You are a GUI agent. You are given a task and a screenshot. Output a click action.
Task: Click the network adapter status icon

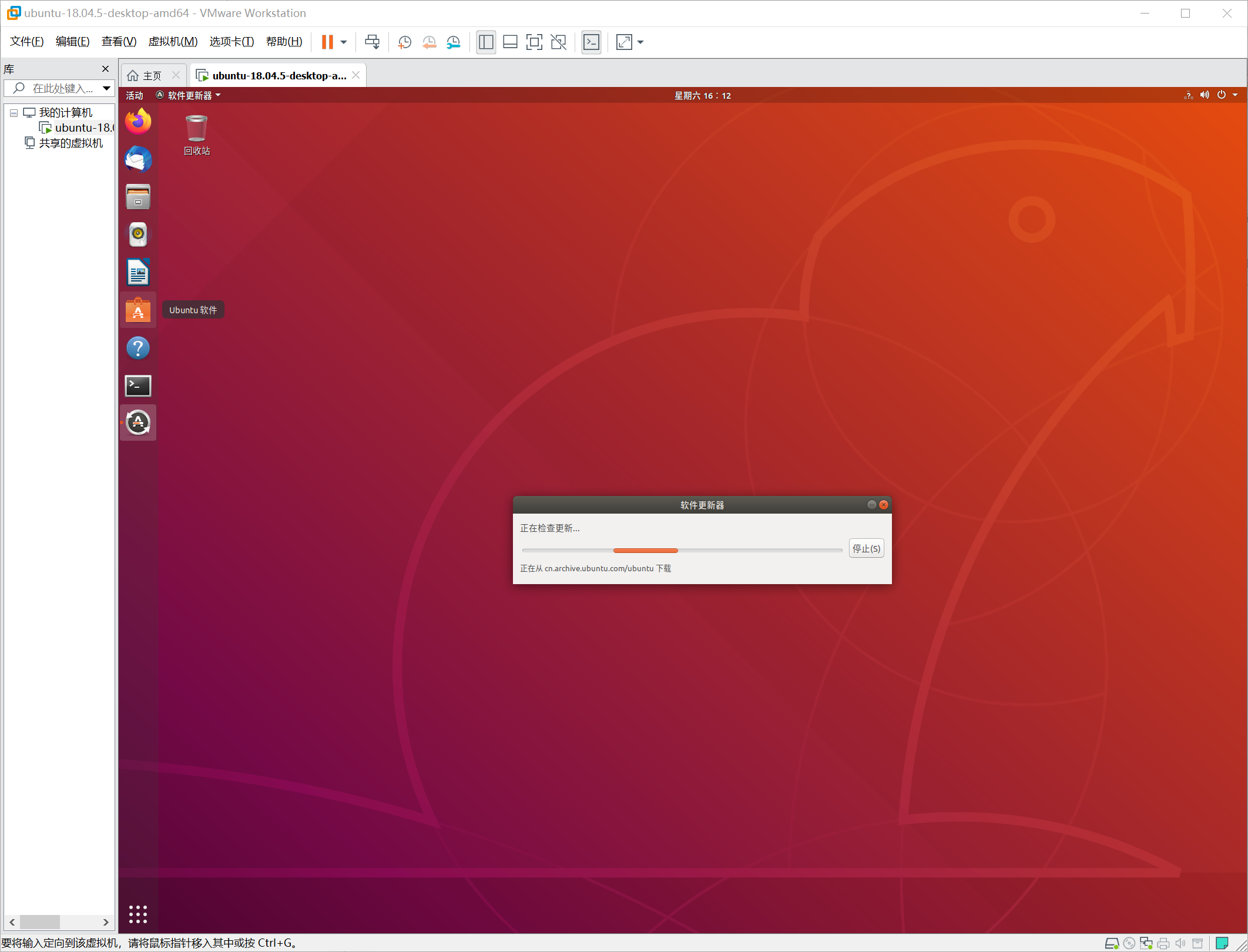(x=1146, y=943)
